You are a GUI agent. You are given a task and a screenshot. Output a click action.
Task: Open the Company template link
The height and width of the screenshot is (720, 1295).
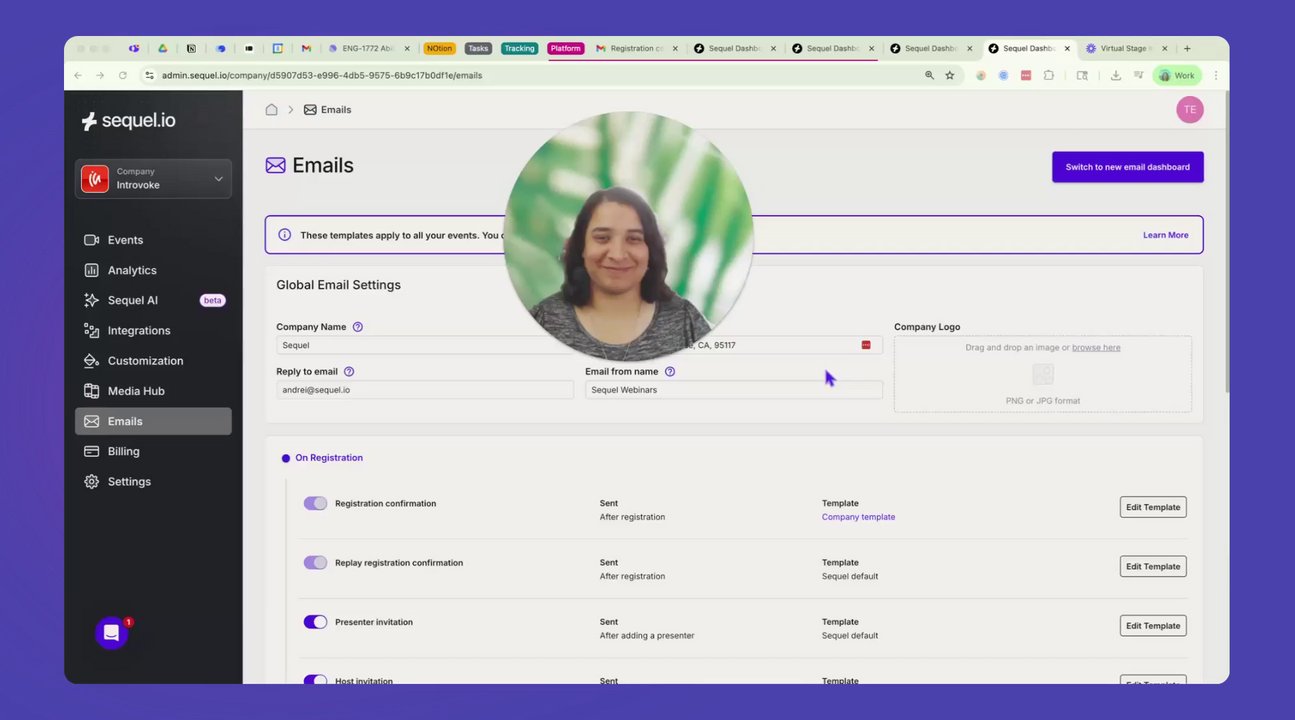click(858, 517)
